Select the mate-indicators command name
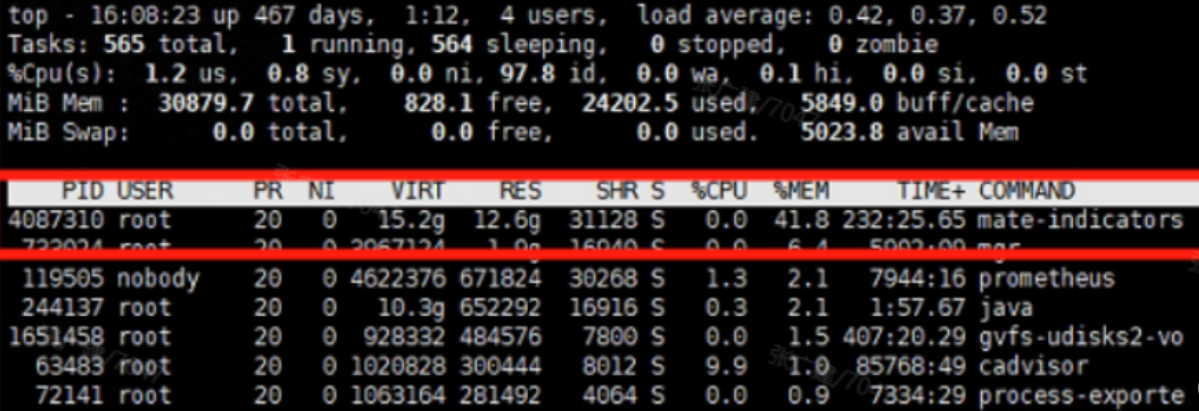This screenshot has height=411, width=1199. (1081, 220)
